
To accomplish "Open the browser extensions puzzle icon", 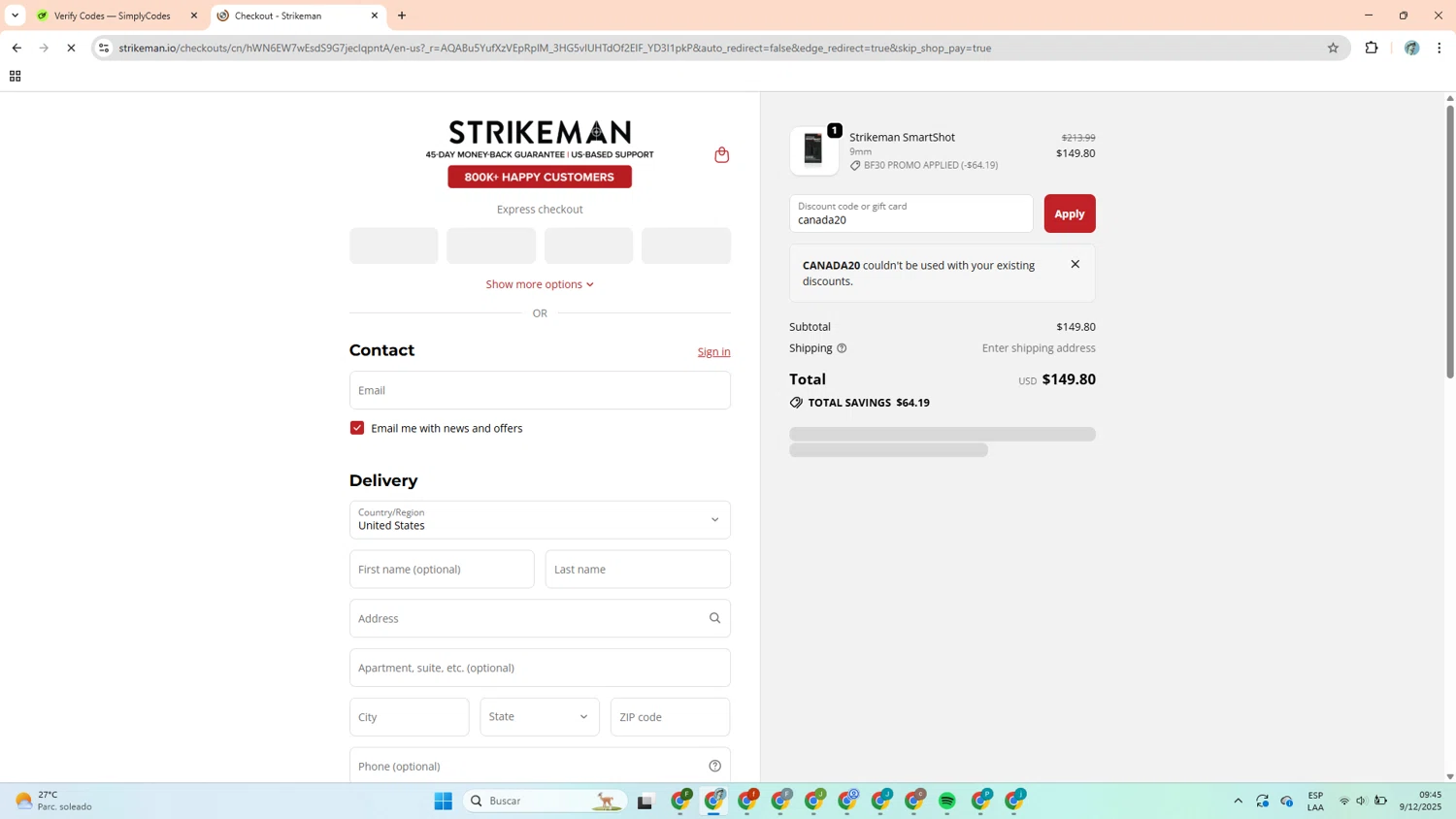I will pyautogui.click(x=1371, y=48).
